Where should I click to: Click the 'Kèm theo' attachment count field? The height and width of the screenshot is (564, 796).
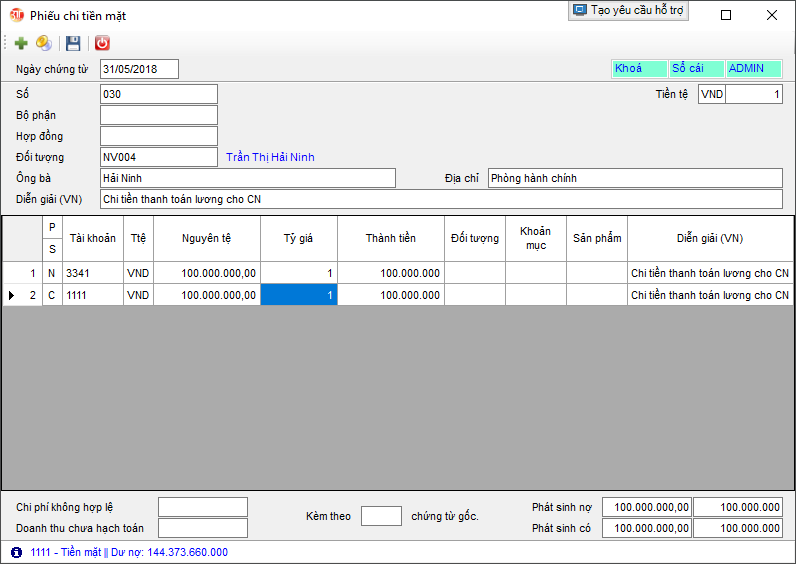pyautogui.click(x=381, y=516)
